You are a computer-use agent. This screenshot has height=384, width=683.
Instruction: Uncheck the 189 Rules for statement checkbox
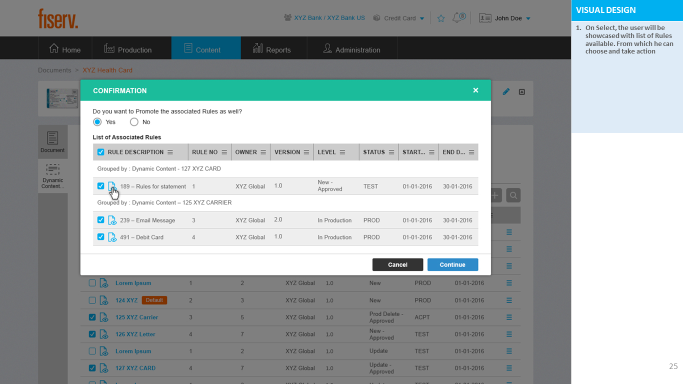pos(101,186)
